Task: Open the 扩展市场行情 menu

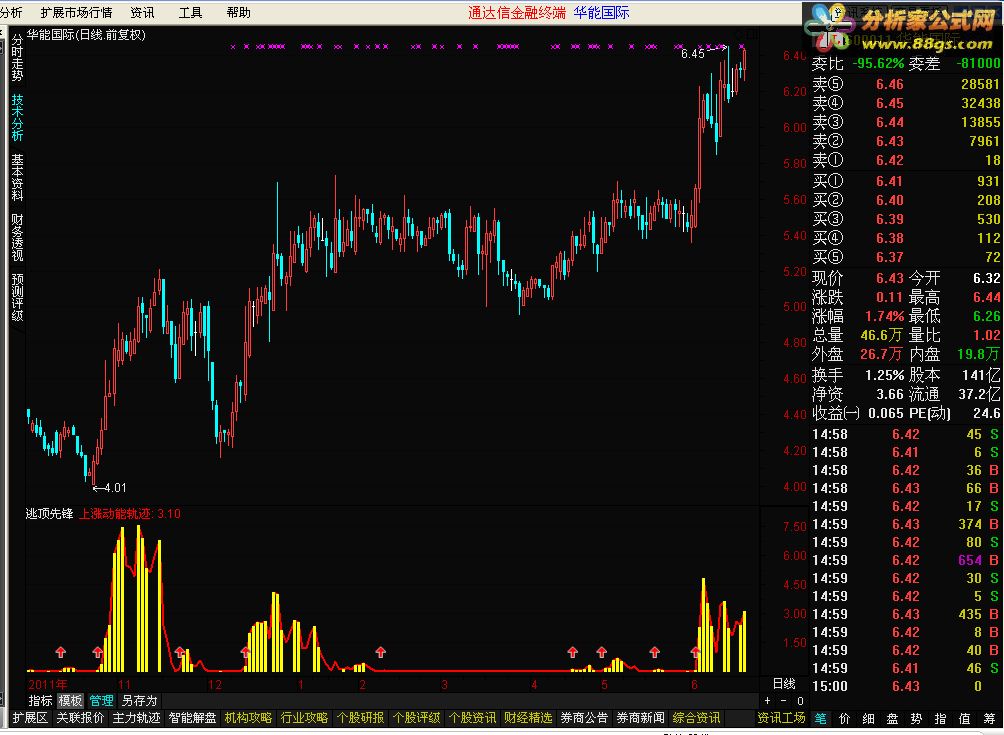Action: [76, 12]
